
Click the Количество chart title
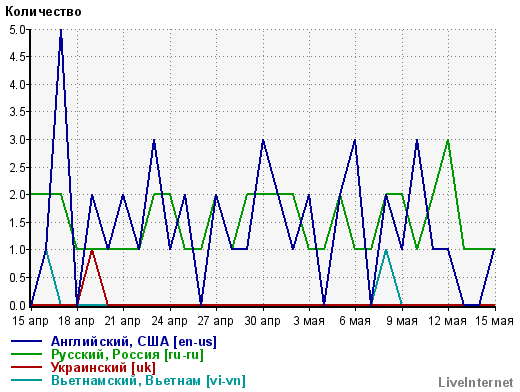click(43, 12)
